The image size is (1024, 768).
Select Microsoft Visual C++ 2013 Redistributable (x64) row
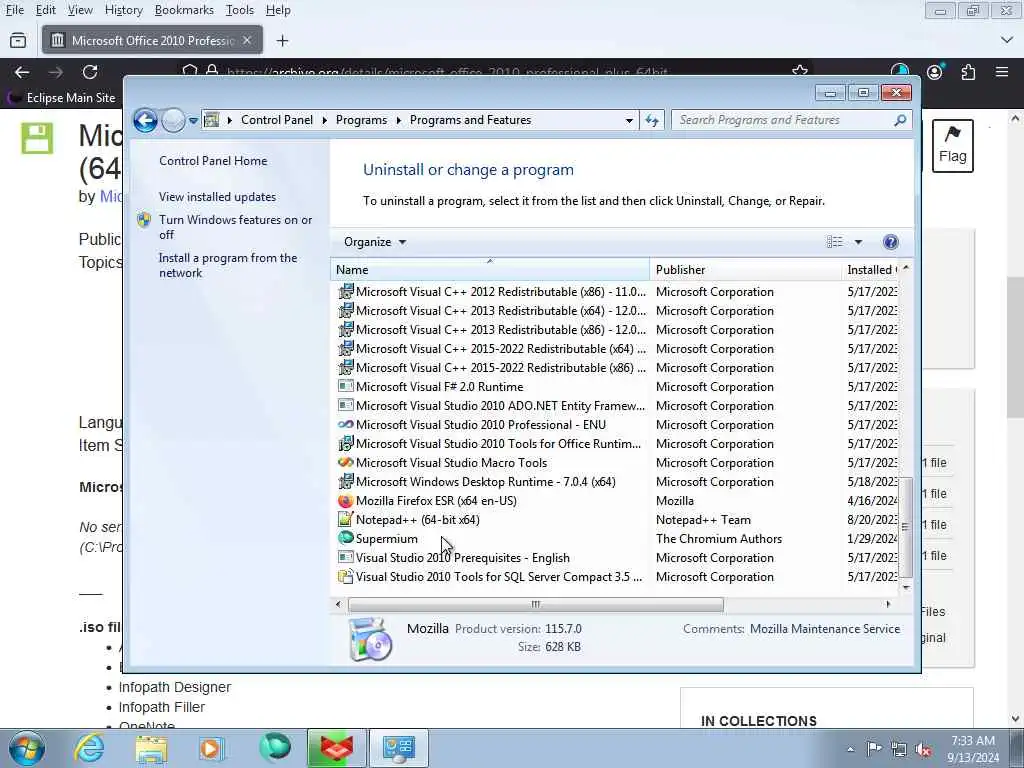click(x=617, y=311)
